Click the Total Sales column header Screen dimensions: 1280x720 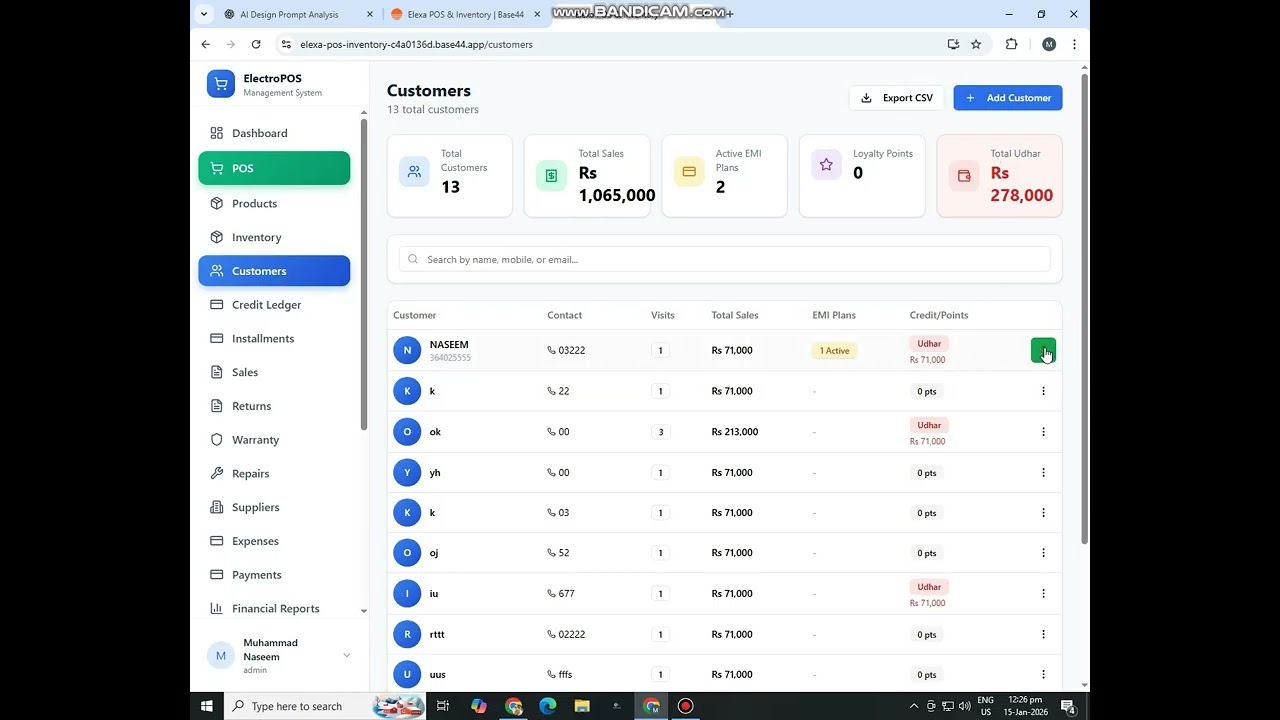coord(735,315)
